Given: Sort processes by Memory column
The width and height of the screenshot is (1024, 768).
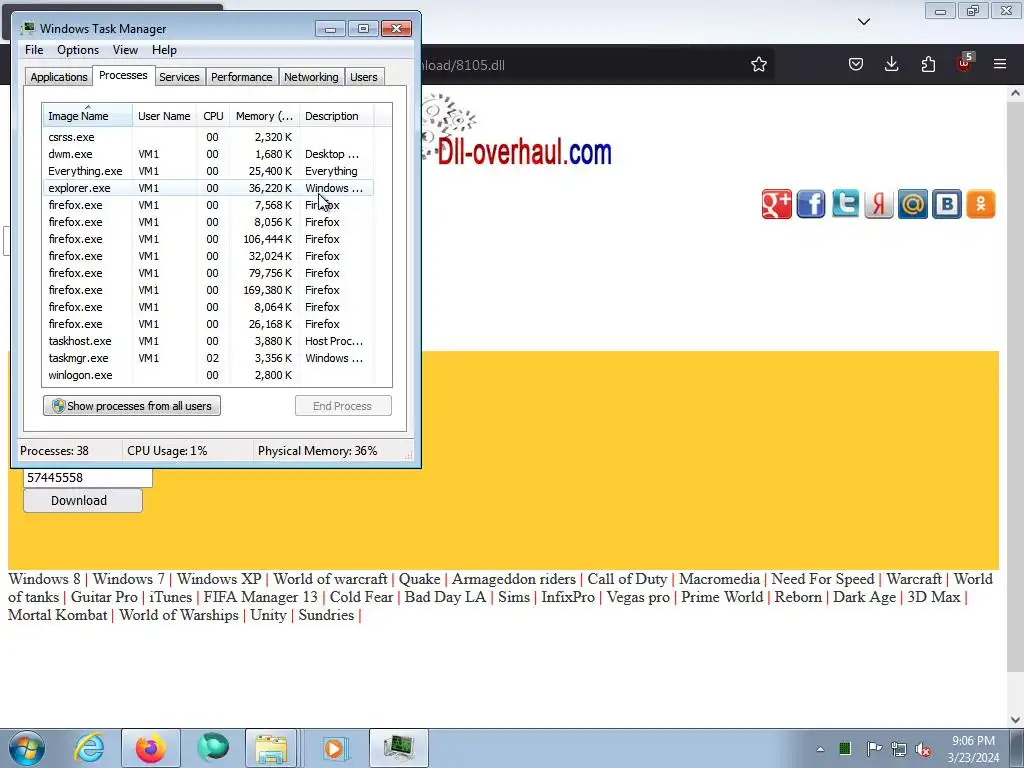Looking at the screenshot, I should [x=264, y=116].
